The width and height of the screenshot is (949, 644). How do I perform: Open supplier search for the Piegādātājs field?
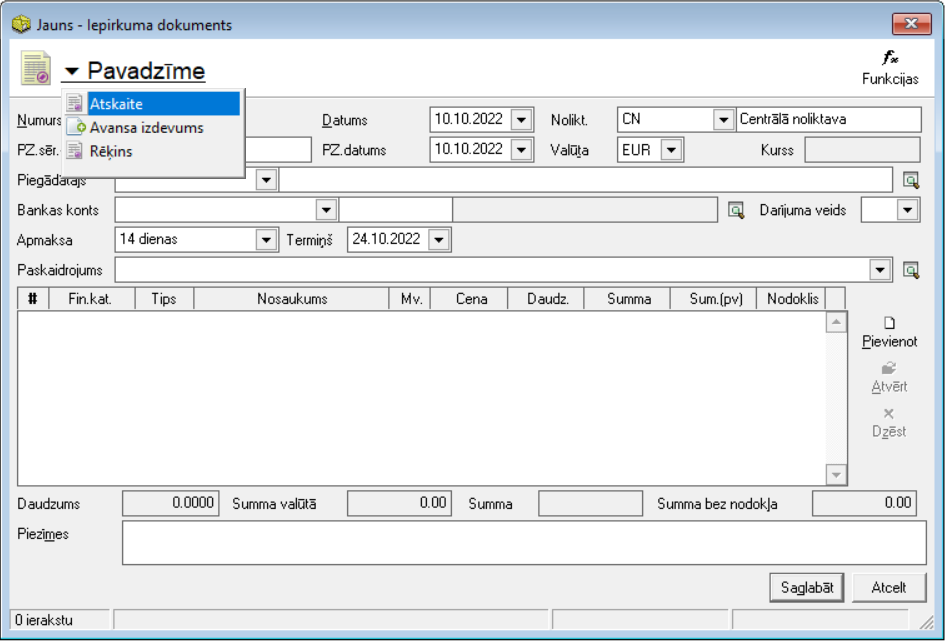coord(910,180)
